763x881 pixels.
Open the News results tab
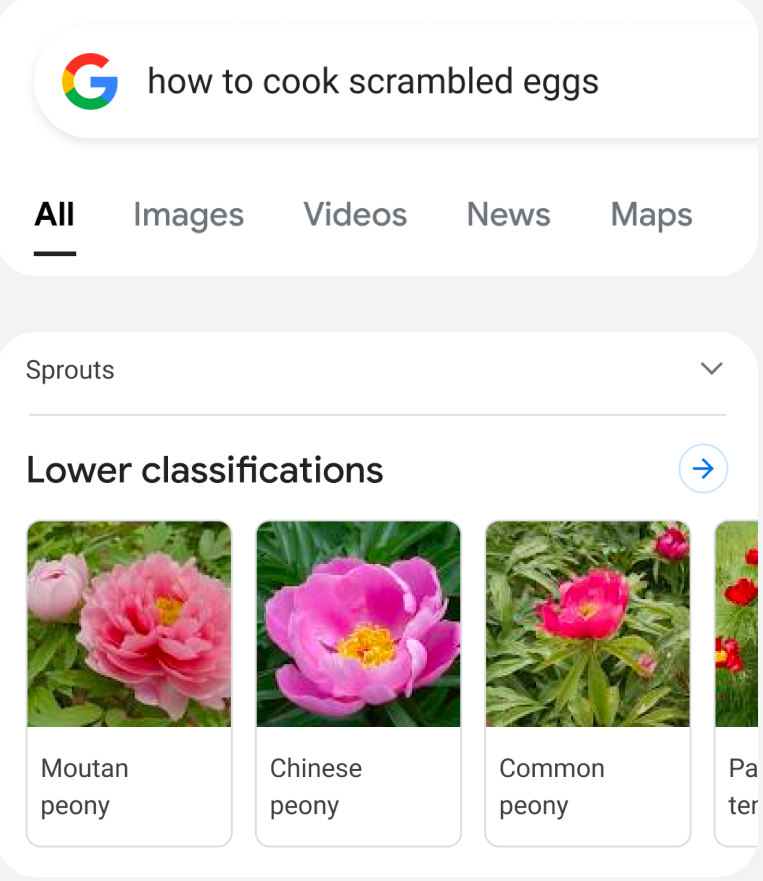pos(508,214)
